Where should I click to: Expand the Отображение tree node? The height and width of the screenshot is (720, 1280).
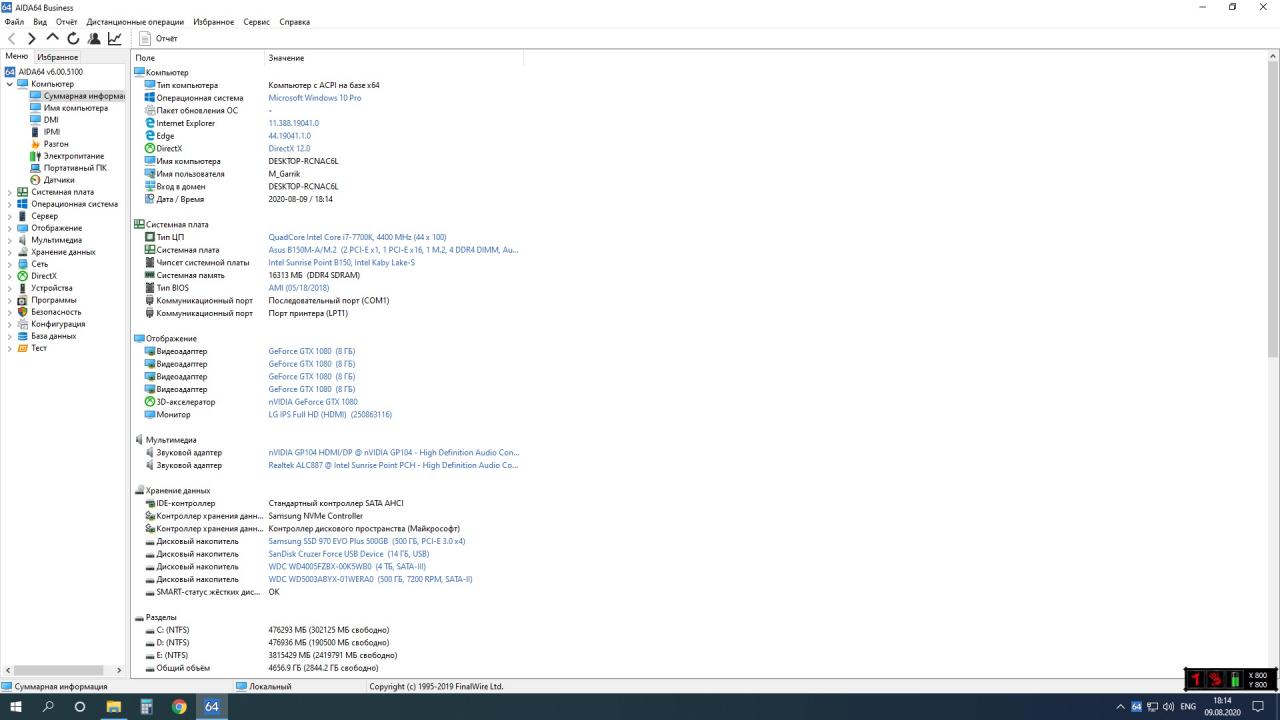pyautogui.click(x=10, y=228)
